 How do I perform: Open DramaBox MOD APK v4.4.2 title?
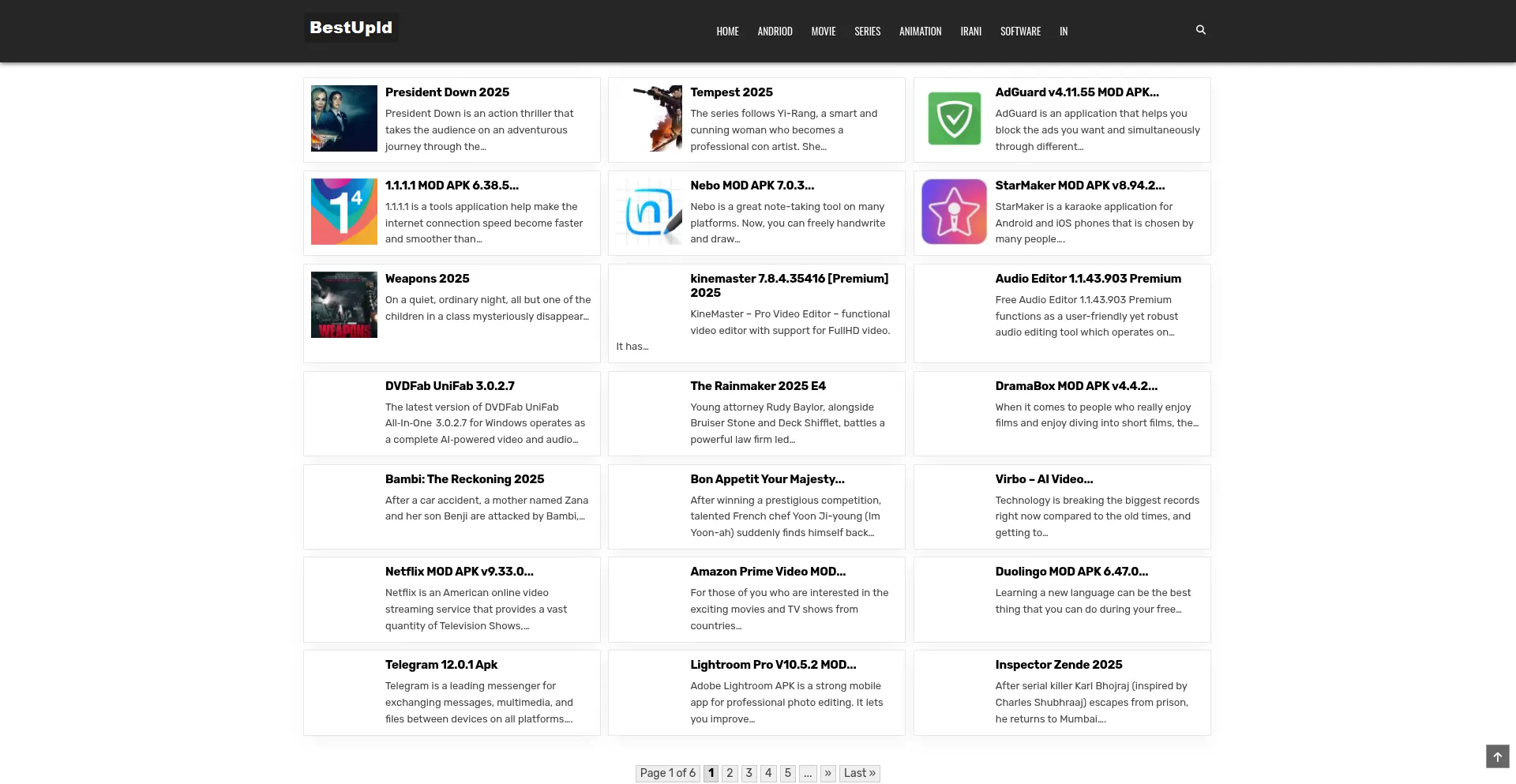pyautogui.click(x=1076, y=386)
